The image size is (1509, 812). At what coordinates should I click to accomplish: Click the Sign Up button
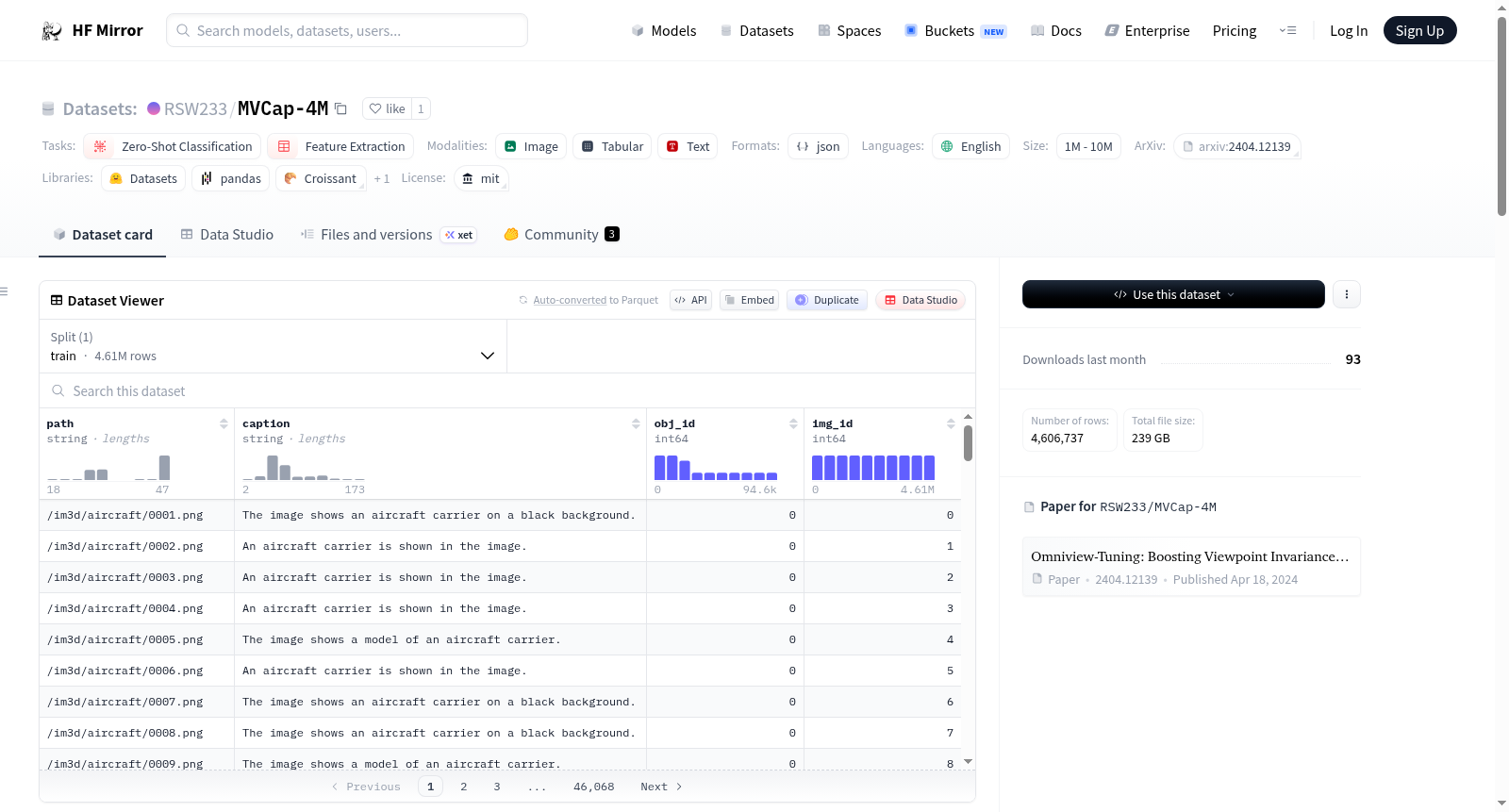coord(1419,31)
